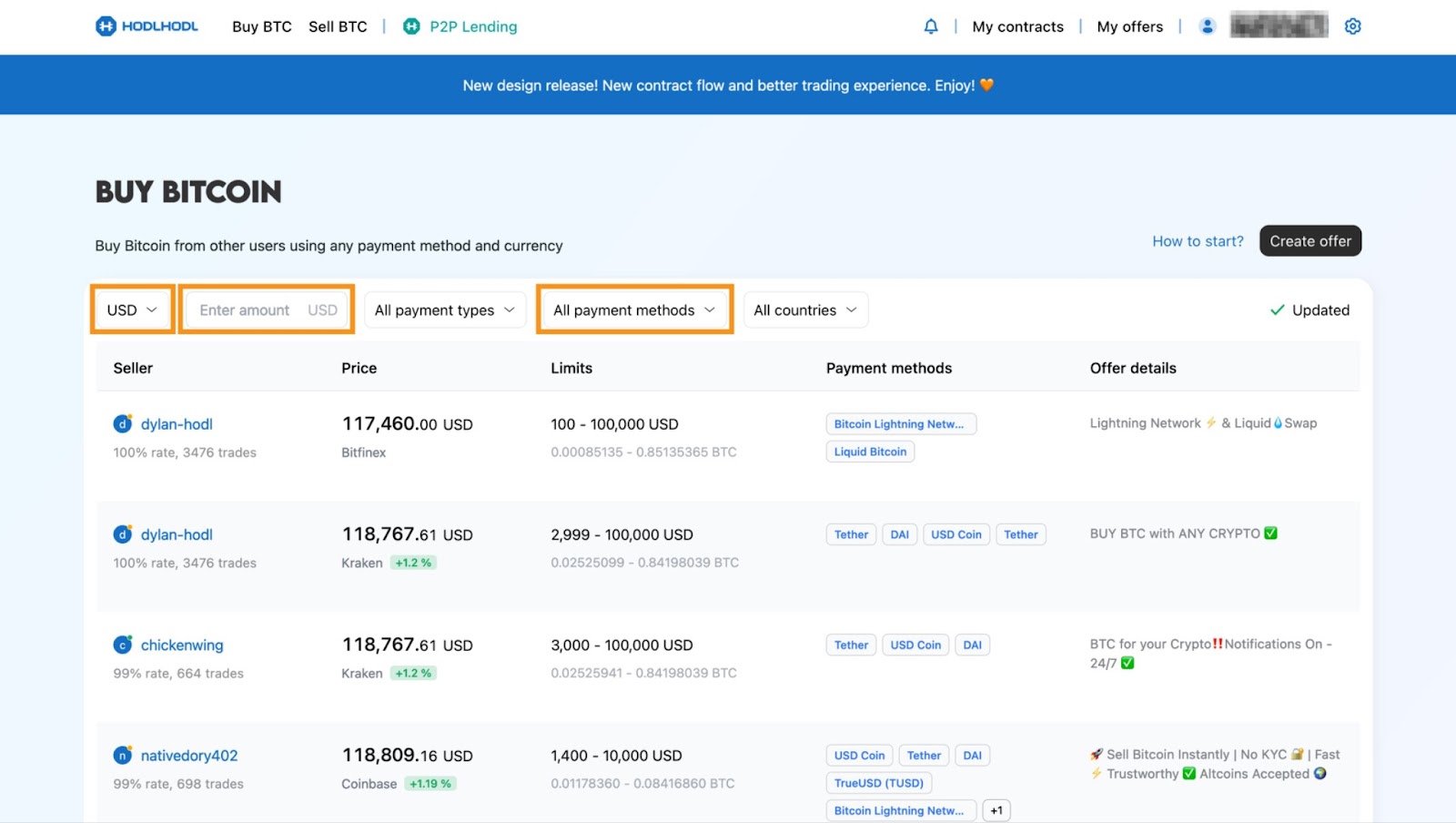Click the Create offer button
This screenshot has height=823, width=1456.
pyautogui.click(x=1310, y=241)
